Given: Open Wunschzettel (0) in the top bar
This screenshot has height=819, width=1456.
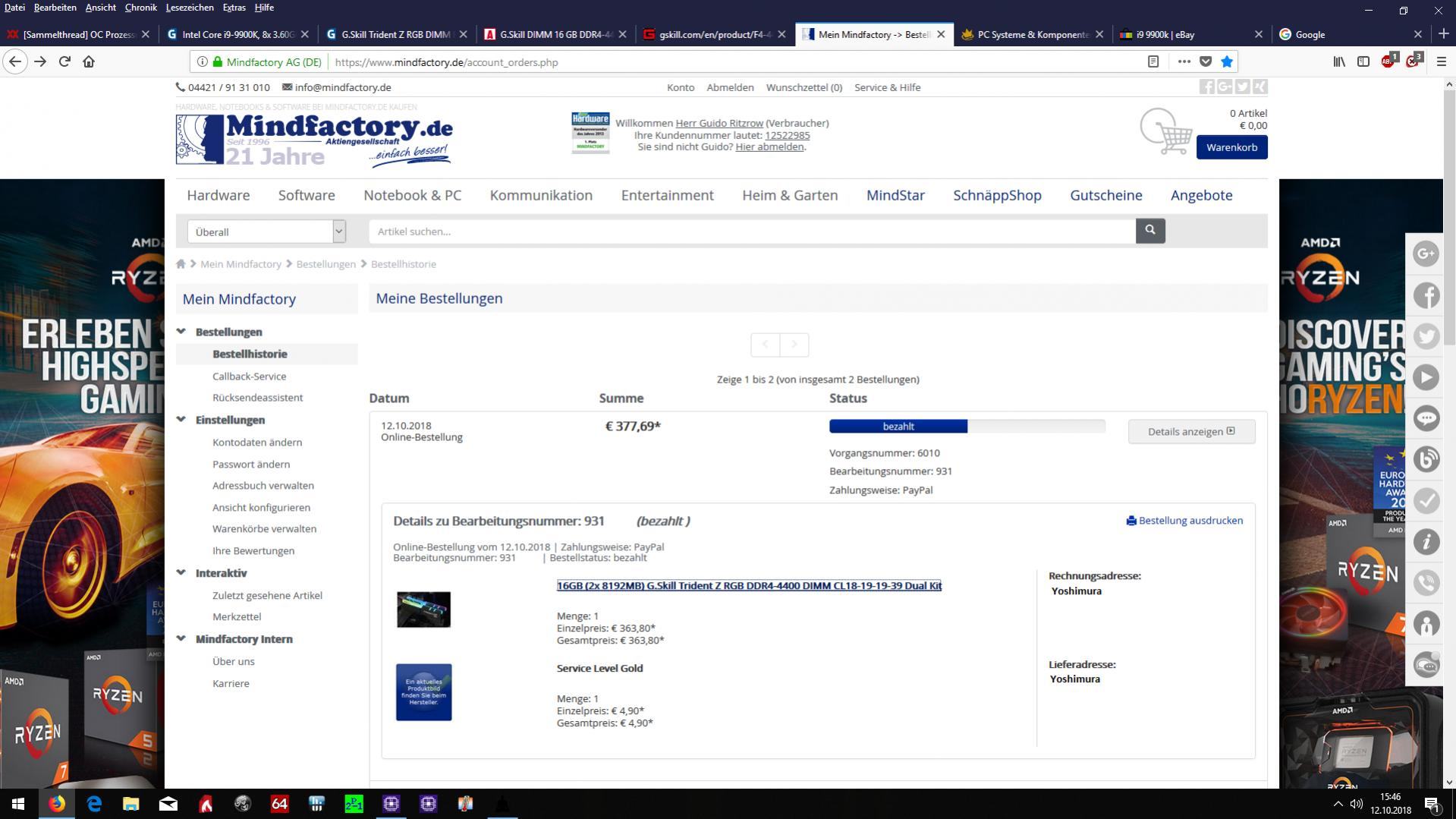Looking at the screenshot, I should (x=803, y=87).
